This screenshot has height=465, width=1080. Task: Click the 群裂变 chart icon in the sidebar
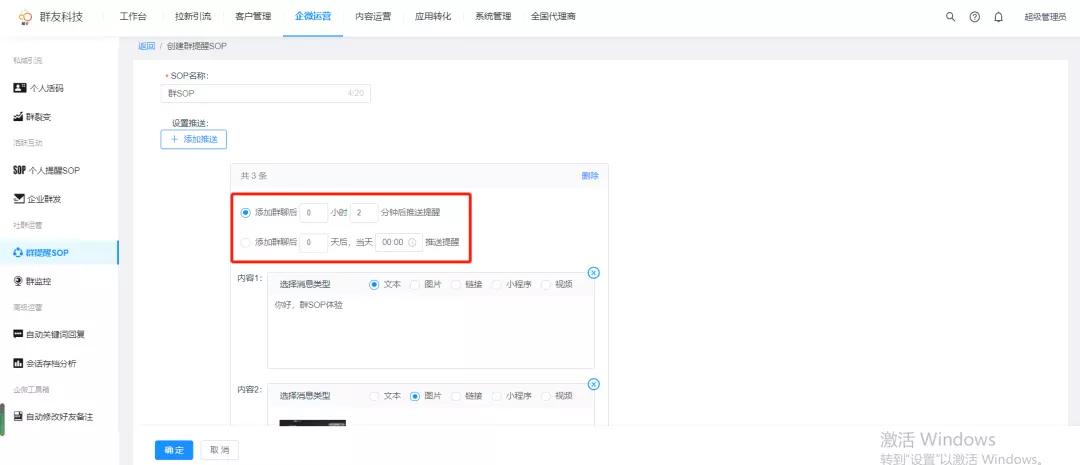click(19, 116)
